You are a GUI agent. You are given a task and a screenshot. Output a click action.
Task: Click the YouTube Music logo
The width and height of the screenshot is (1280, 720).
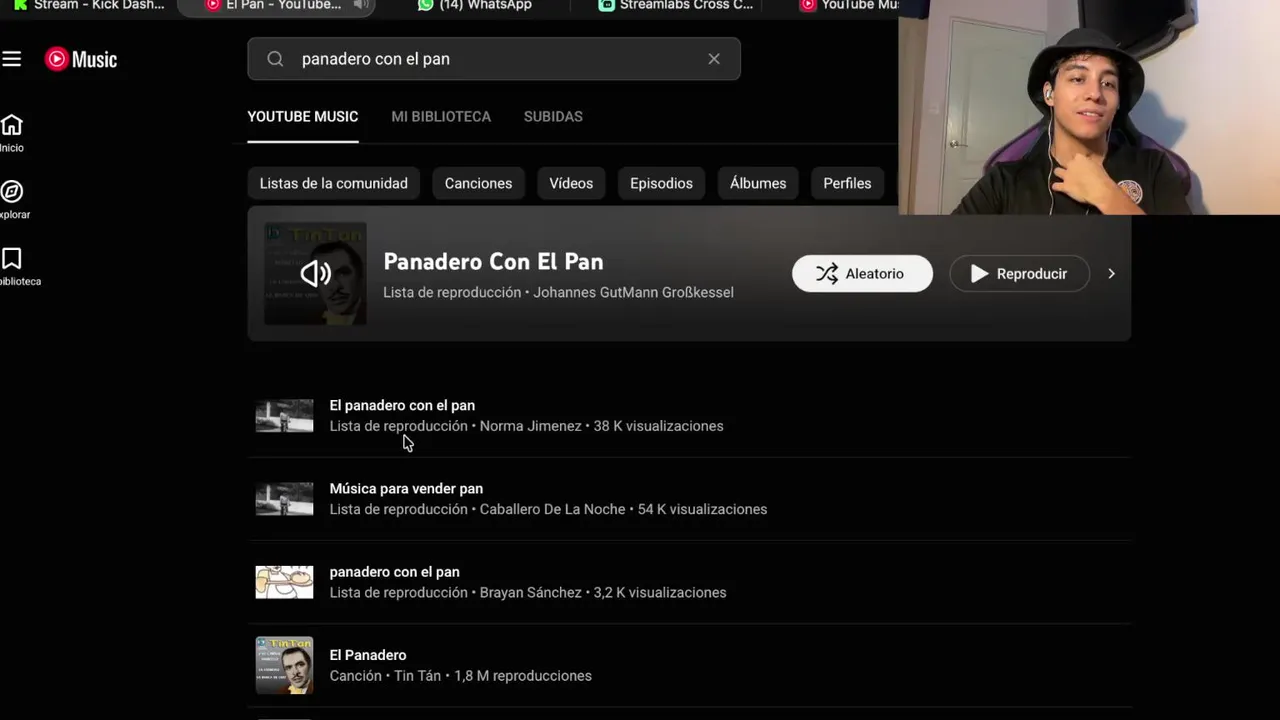[81, 59]
